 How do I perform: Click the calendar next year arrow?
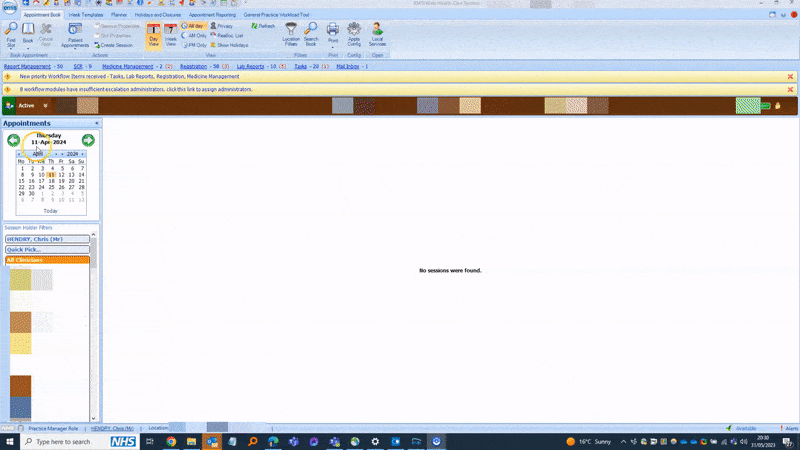pos(82,154)
